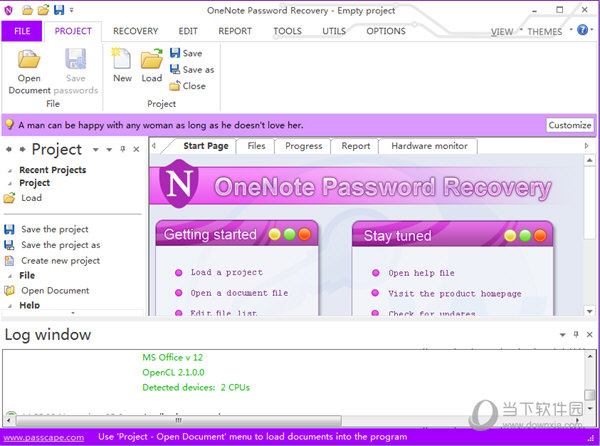Close the Project pane
600x446 pixels.
[x=136, y=150]
